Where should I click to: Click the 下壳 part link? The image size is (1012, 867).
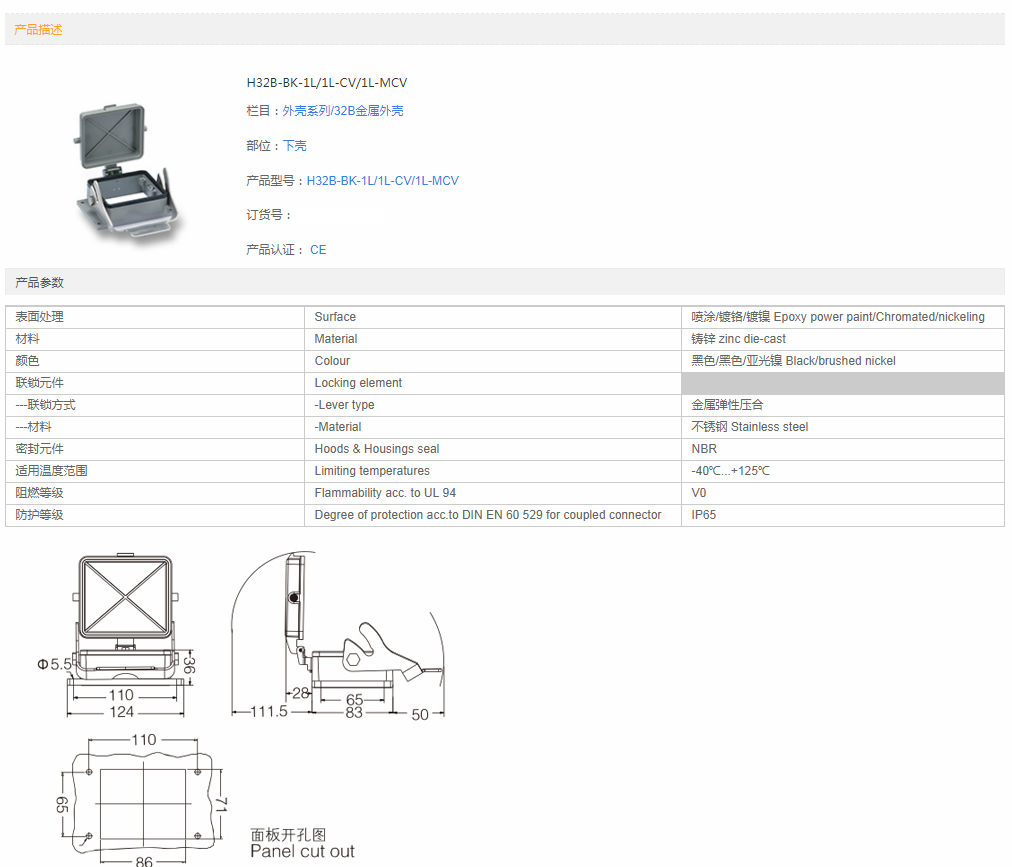(294, 146)
